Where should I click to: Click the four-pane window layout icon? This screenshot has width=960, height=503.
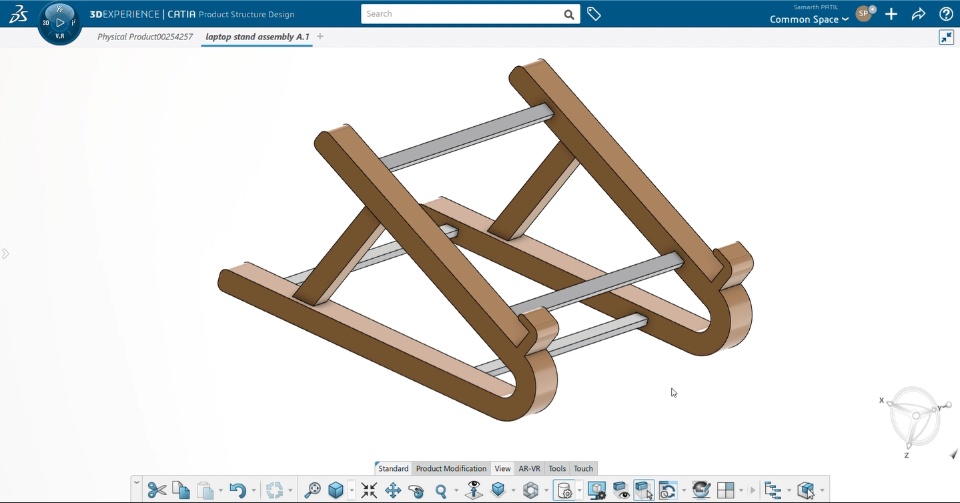(x=726, y=490)
